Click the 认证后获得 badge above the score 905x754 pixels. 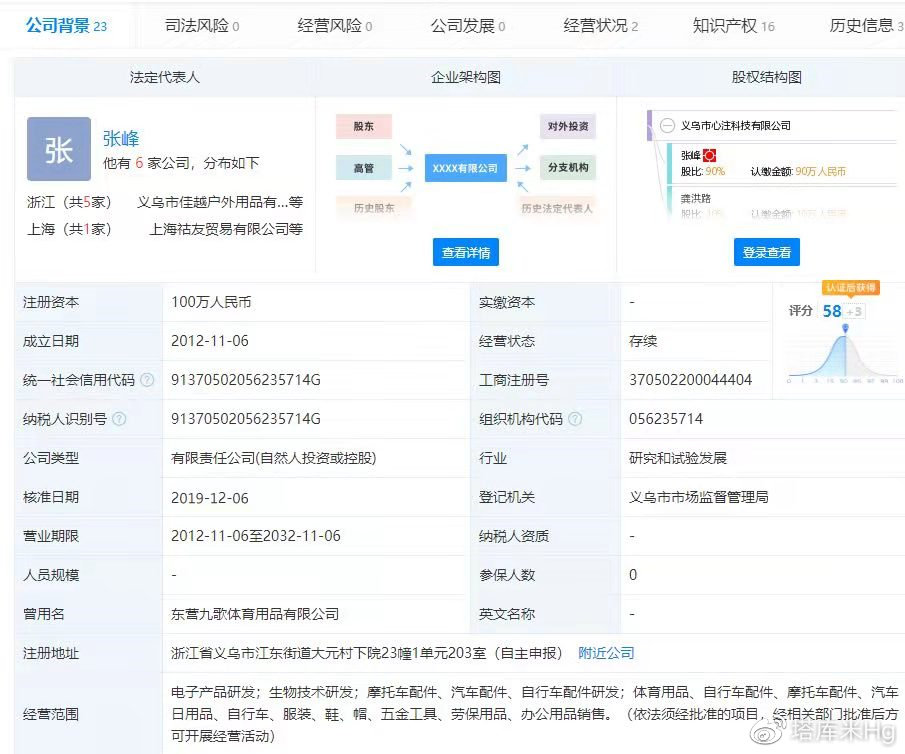[850, 288]
